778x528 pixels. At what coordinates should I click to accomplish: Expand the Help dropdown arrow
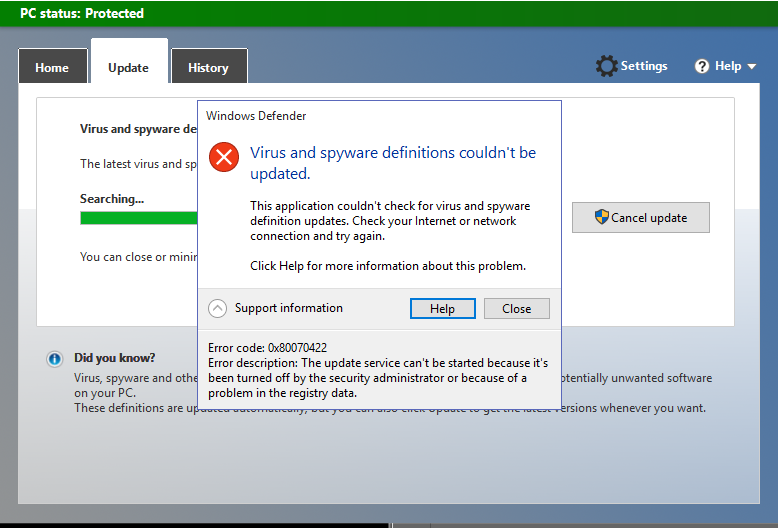[x=752, y=66]
